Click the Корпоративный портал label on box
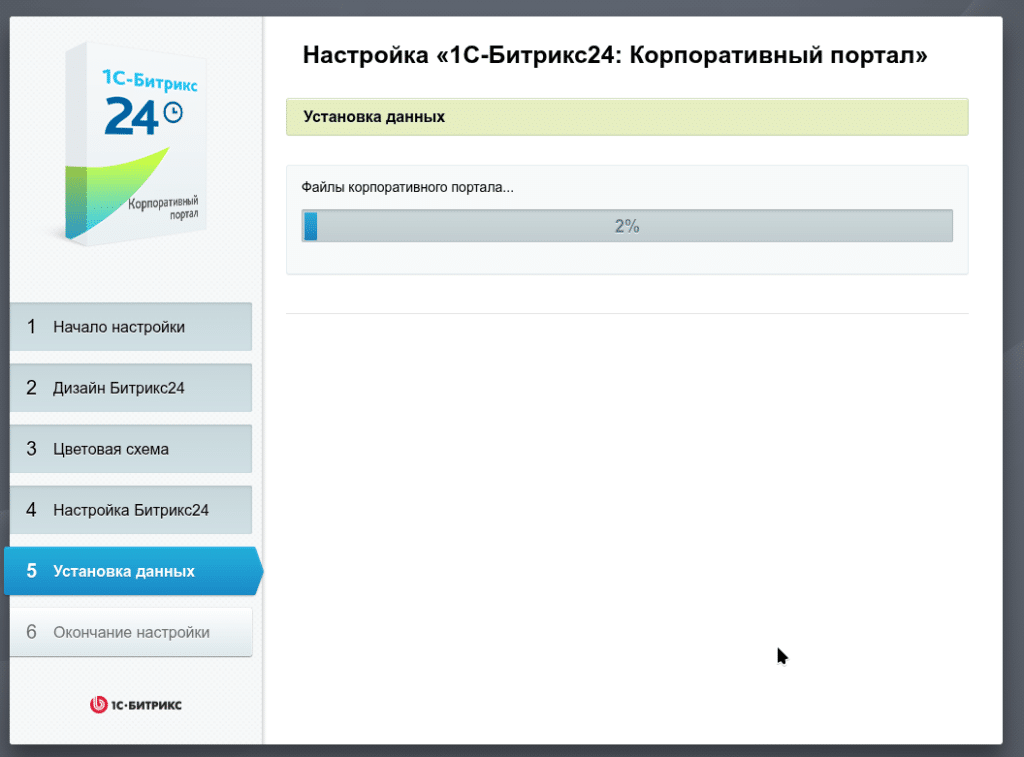The height and width of the screenshot is (757, 1024). [164, 208]
